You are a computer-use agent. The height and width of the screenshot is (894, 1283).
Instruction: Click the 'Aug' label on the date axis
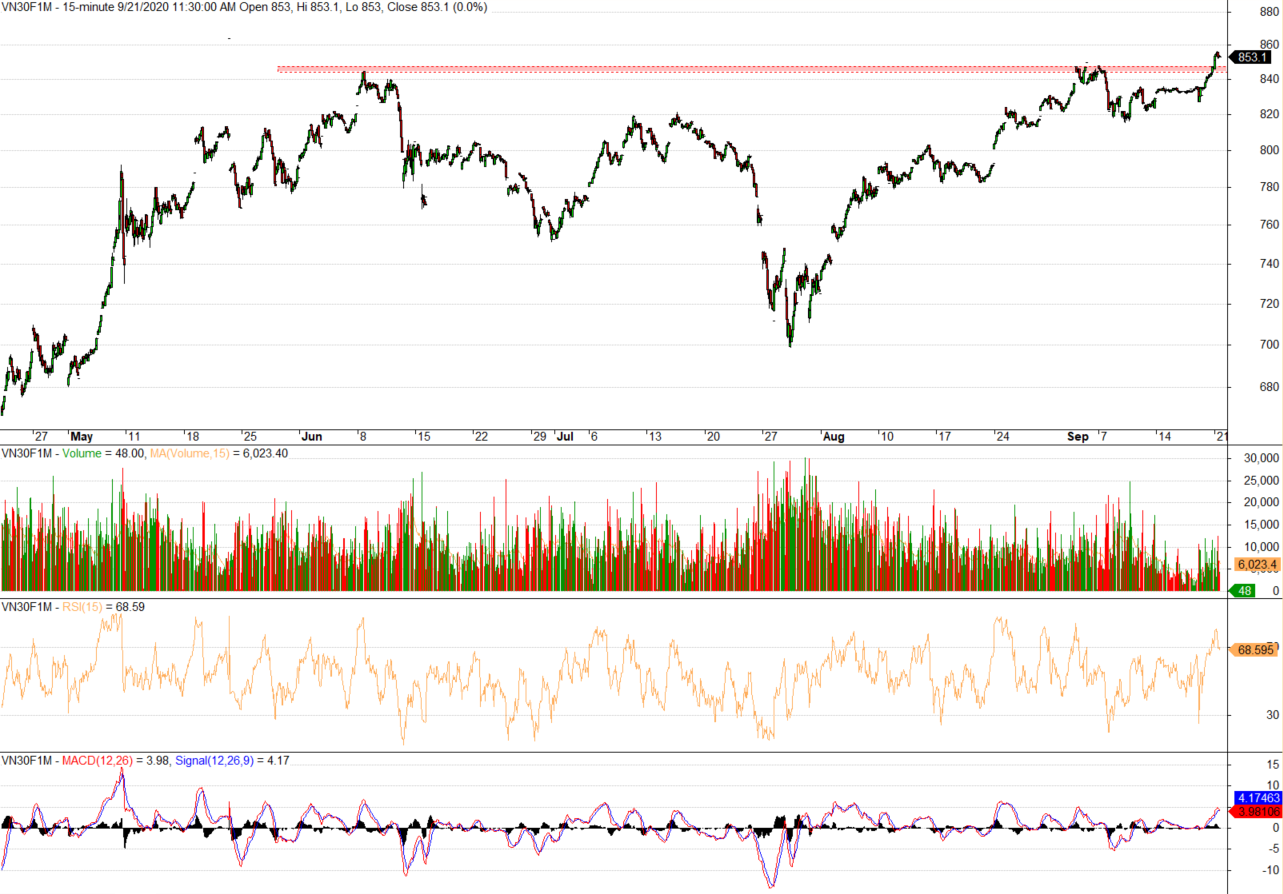833,437
